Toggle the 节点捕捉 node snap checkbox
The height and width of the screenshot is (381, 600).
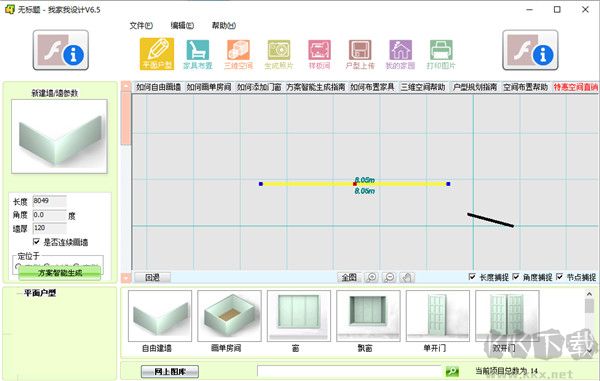[x=559, y=277]
